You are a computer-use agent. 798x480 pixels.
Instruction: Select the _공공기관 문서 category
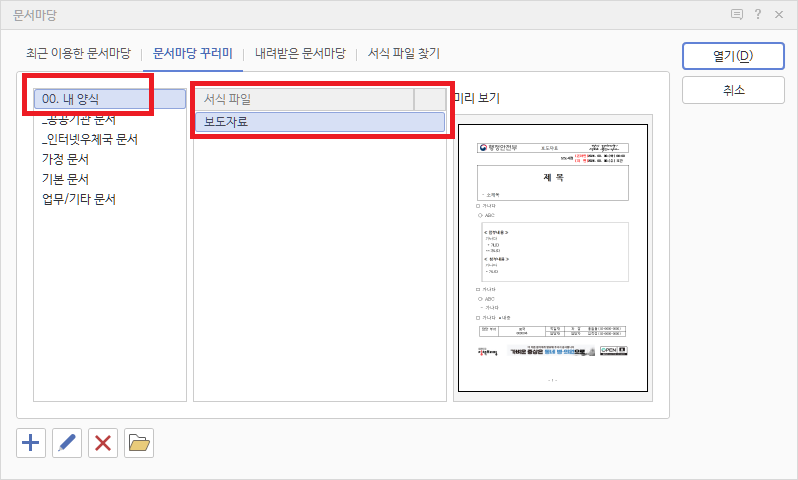[x=79, y=120]
